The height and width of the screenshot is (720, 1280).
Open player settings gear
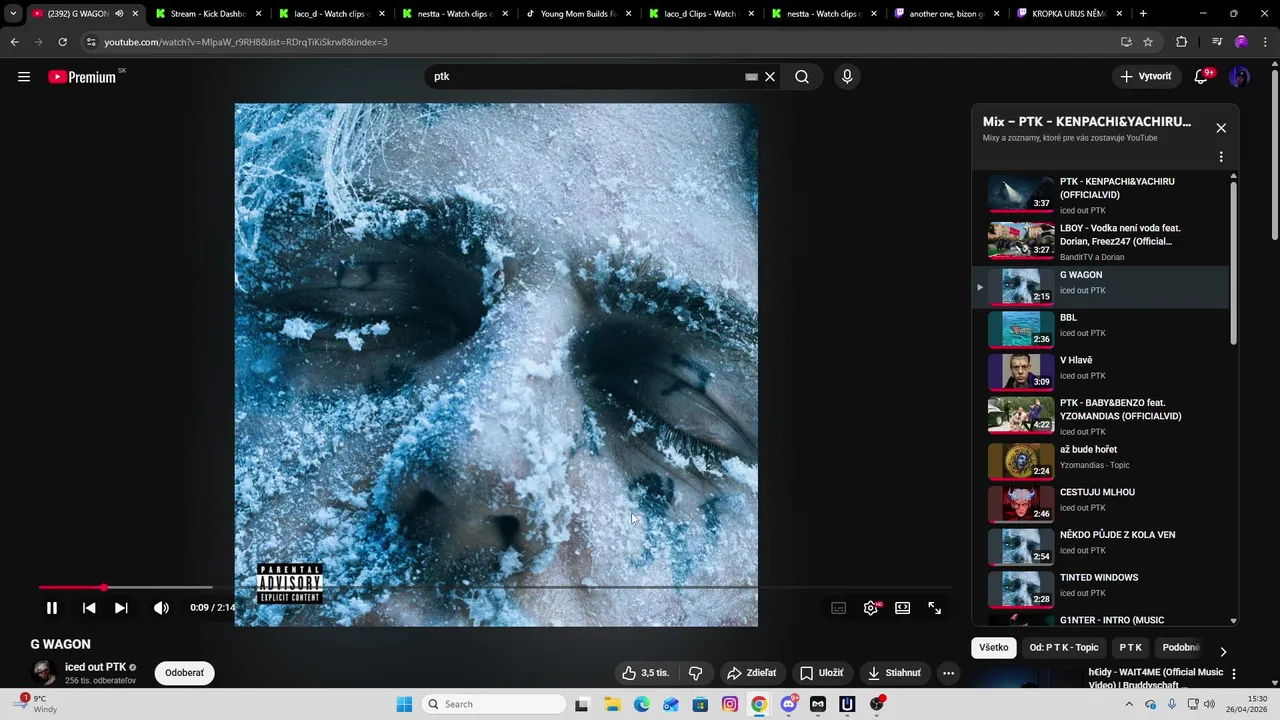tap(871, 608)
